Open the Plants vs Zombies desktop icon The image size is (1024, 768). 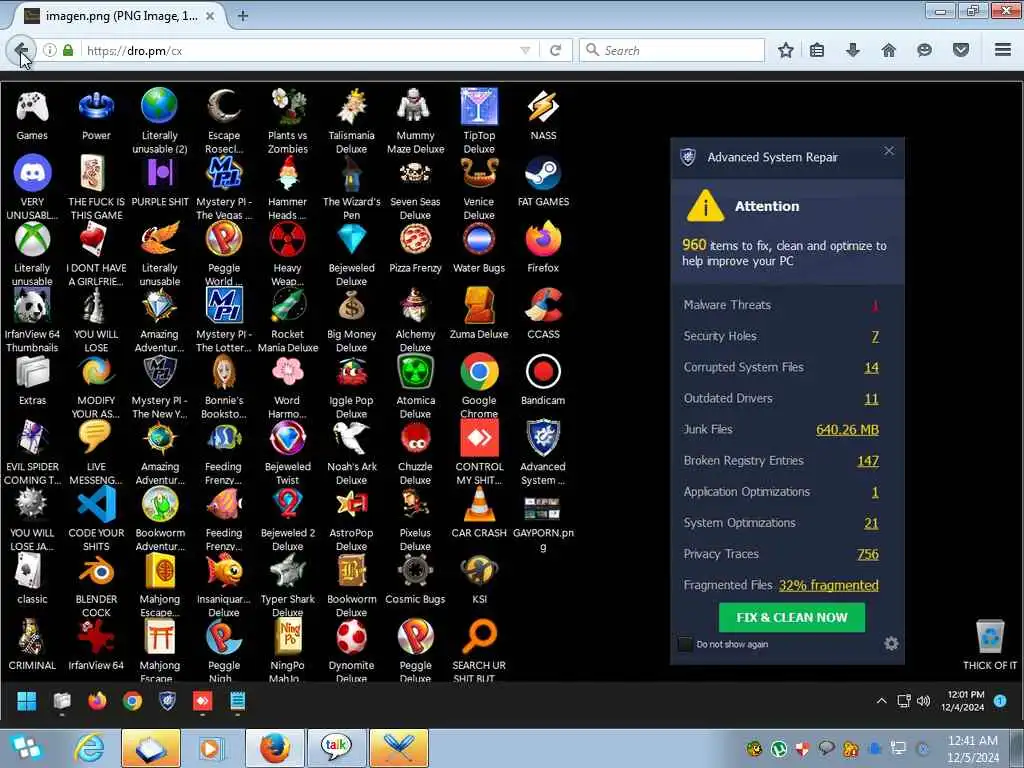[x=287, y=107]
